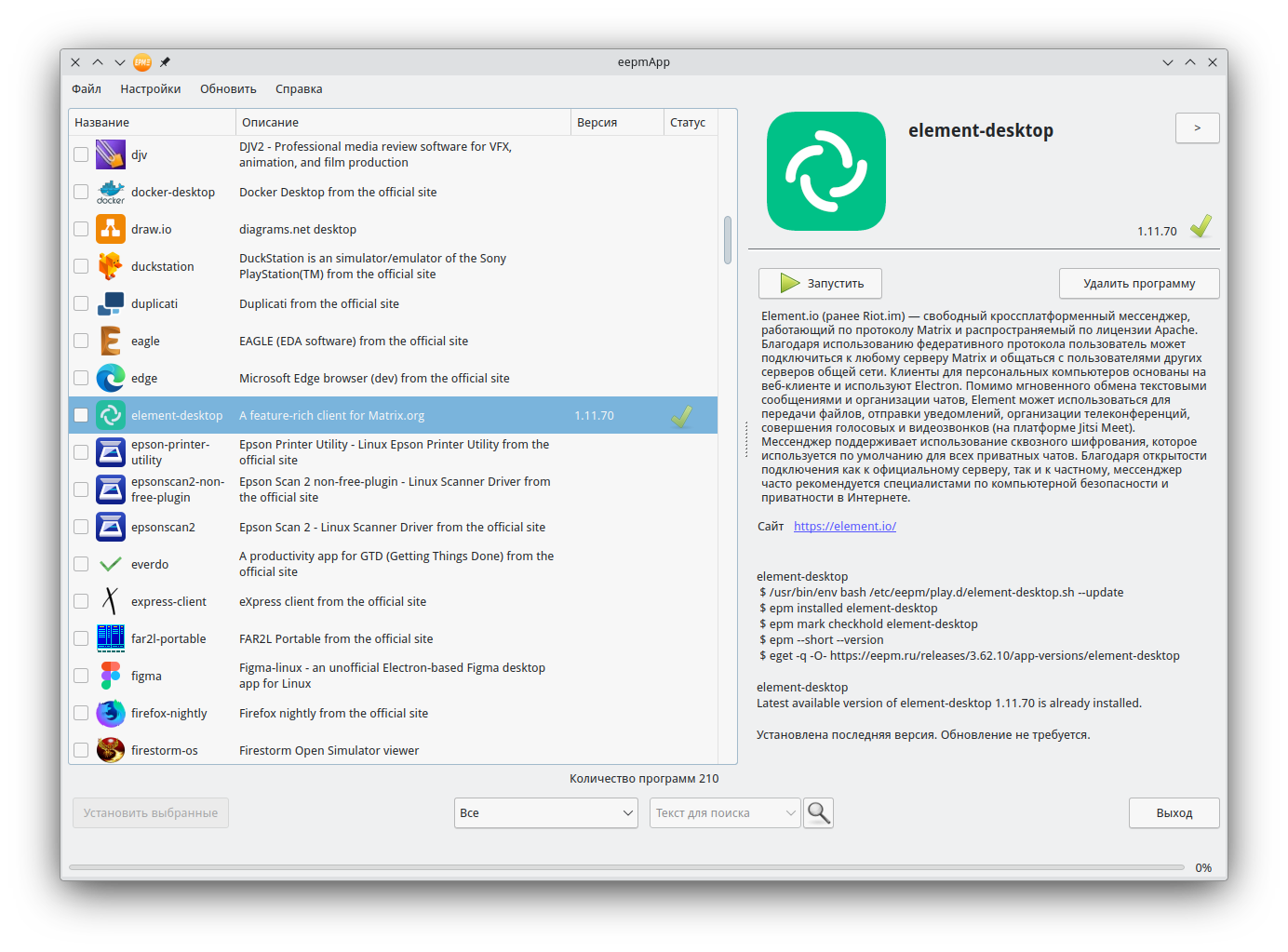
Task: Click the pin window icon in title bar
Action: pos(165,62)
